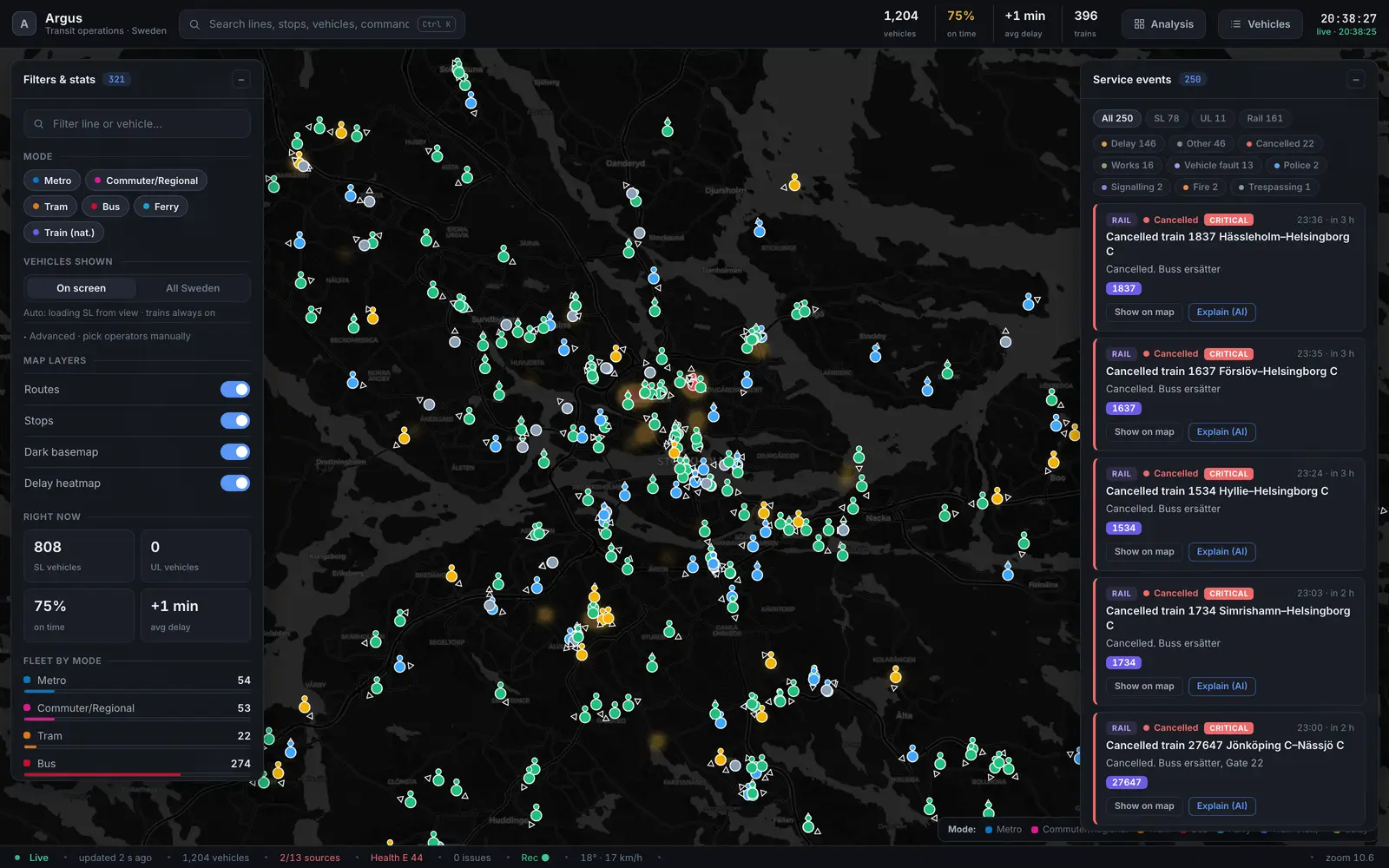This screenshot has height=868, width=1389.
Task: Disable the Dark basemap switch
Action: point(235,452)
